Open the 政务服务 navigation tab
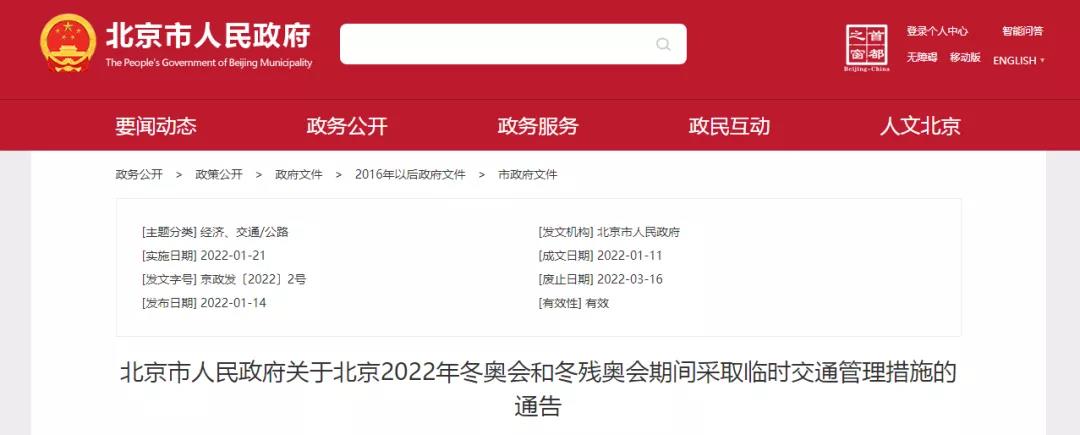The image size is (1080, 435). 538,126
